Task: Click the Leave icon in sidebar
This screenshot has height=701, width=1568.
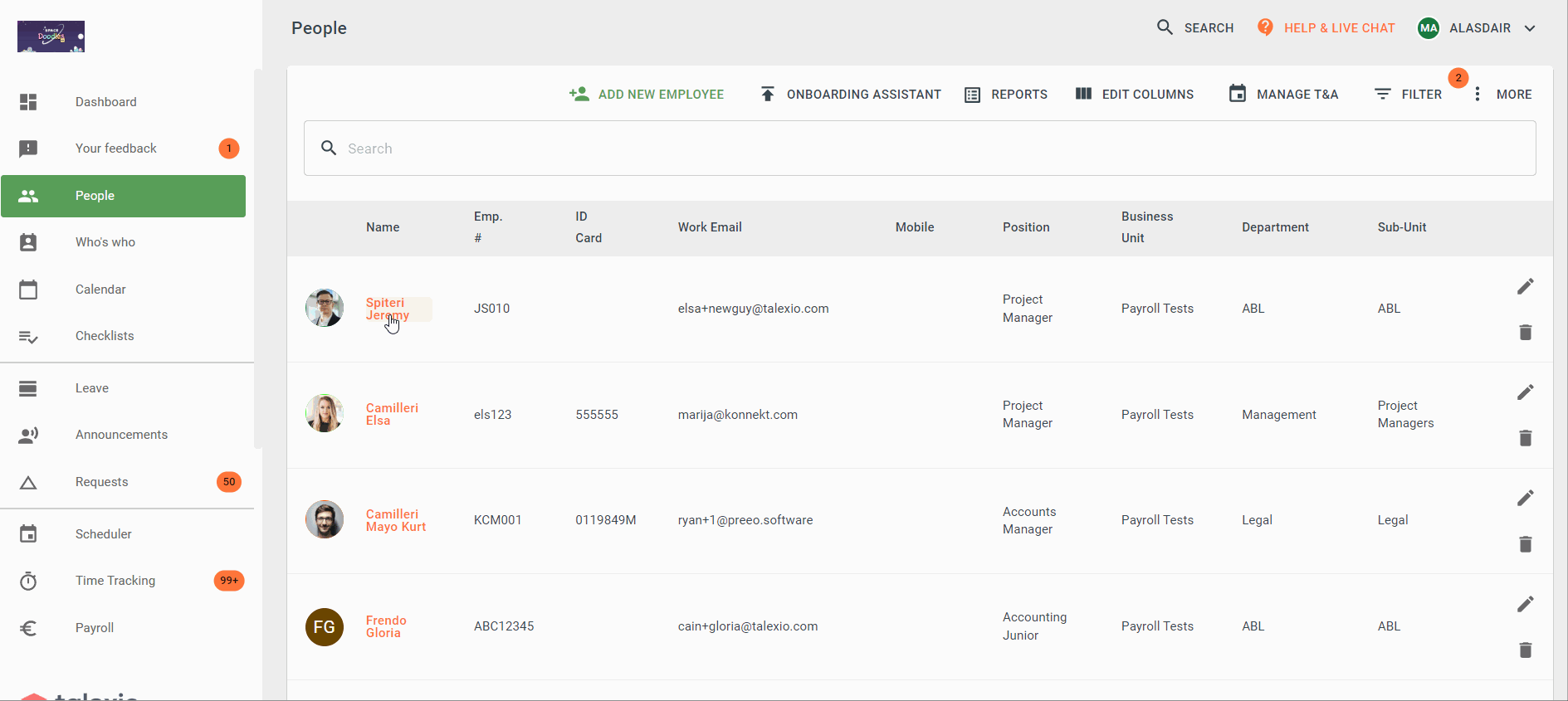Action: tap(28, 388)
